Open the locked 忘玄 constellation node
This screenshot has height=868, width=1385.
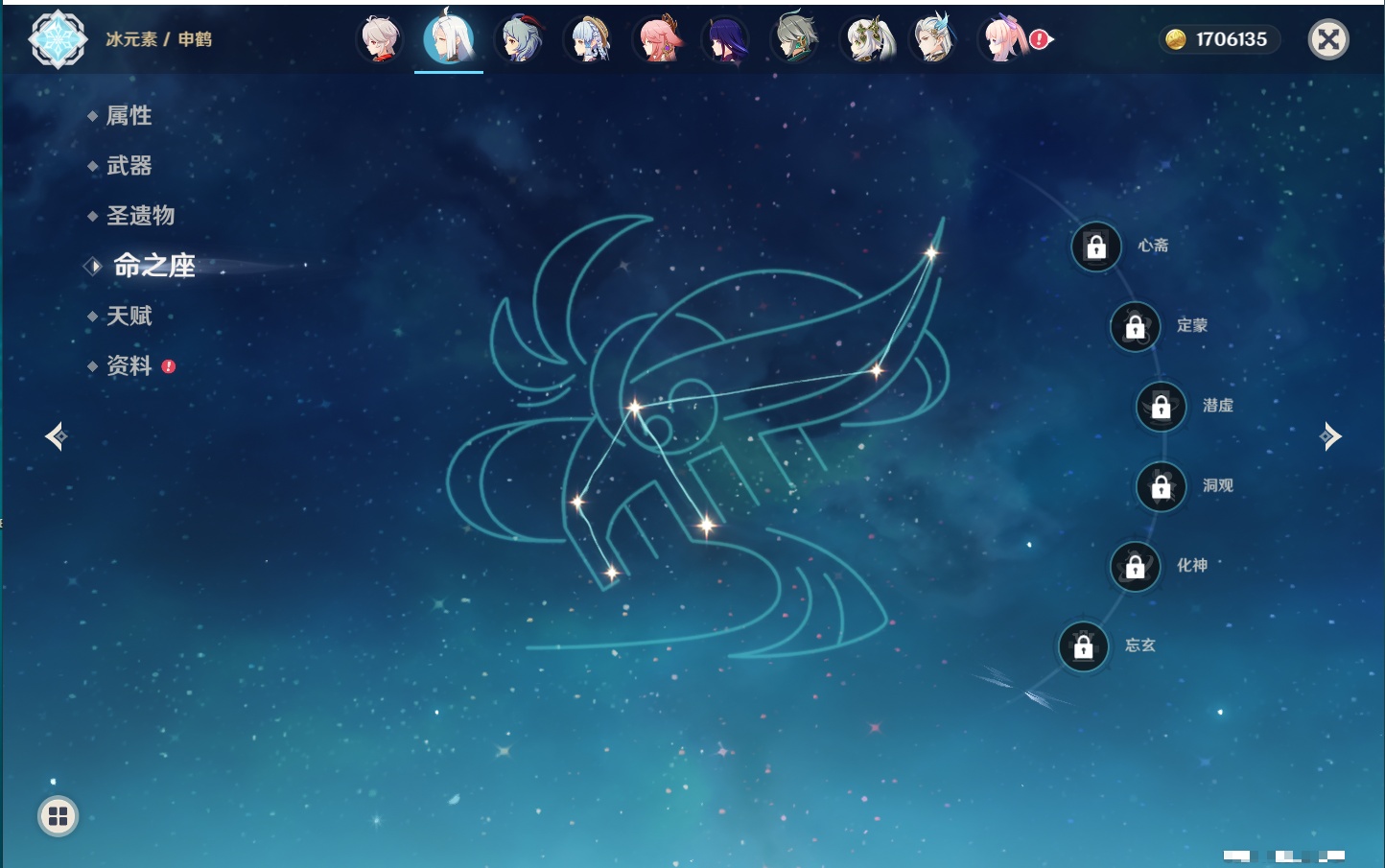[x=1083, y=646]
